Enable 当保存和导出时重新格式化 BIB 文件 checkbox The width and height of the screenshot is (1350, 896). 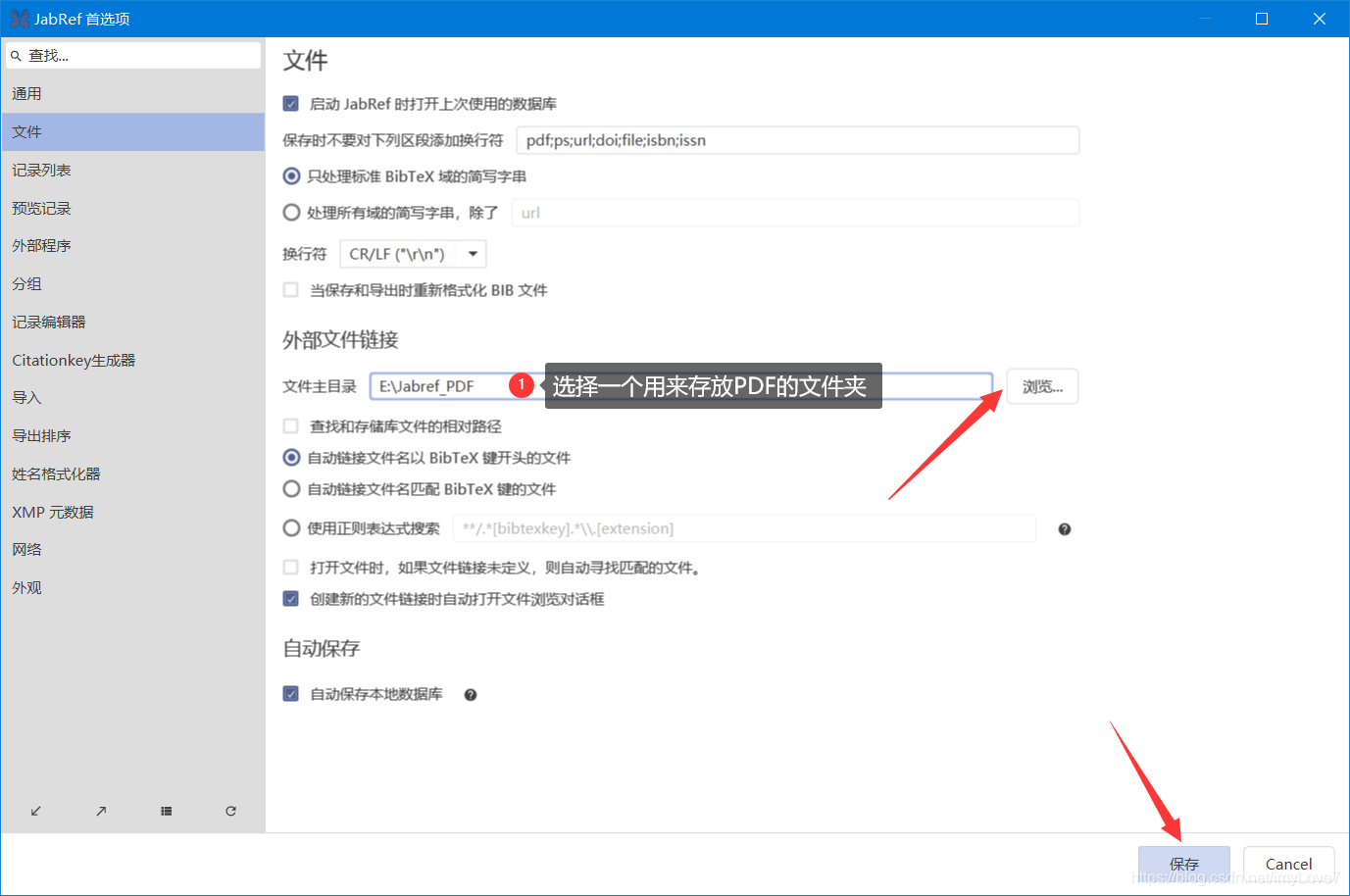(x=291, y=289)
